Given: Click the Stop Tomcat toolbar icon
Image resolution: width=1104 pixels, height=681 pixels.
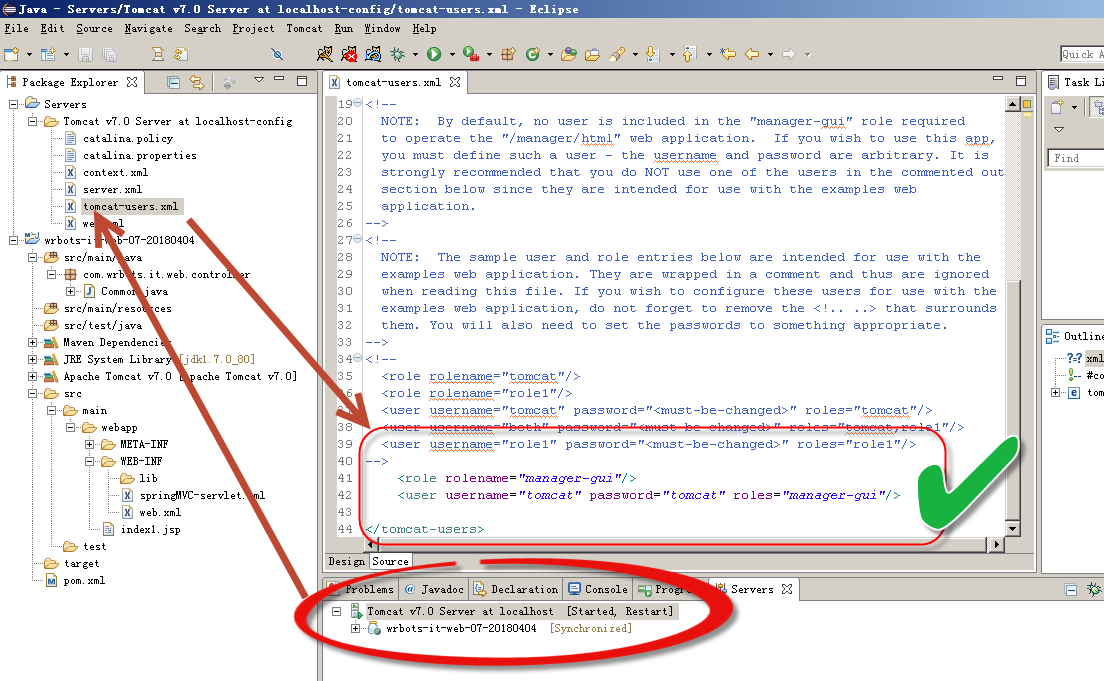Looking at the screenshot, I should (x=349, y=54).
